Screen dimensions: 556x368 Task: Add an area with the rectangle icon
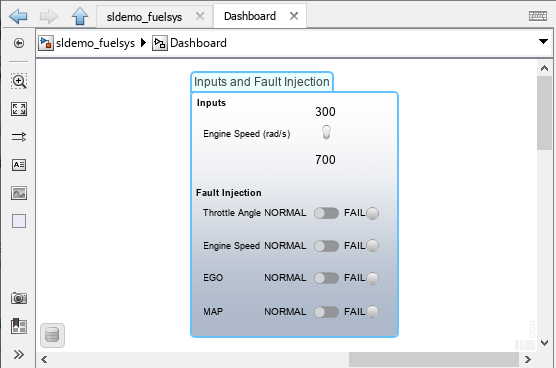click(19, 221)
